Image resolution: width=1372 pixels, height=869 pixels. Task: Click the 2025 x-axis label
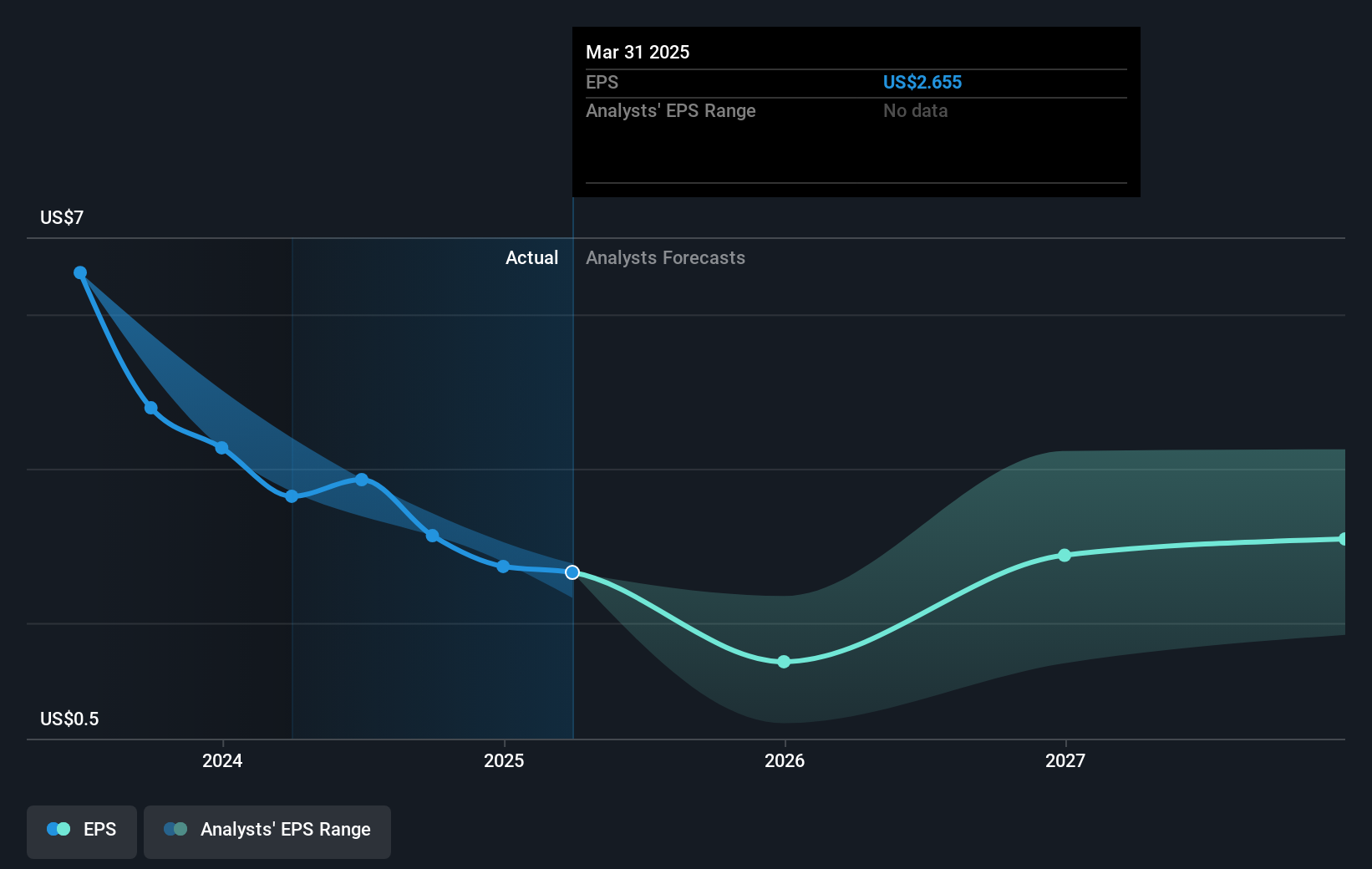[x=504, y=760]
